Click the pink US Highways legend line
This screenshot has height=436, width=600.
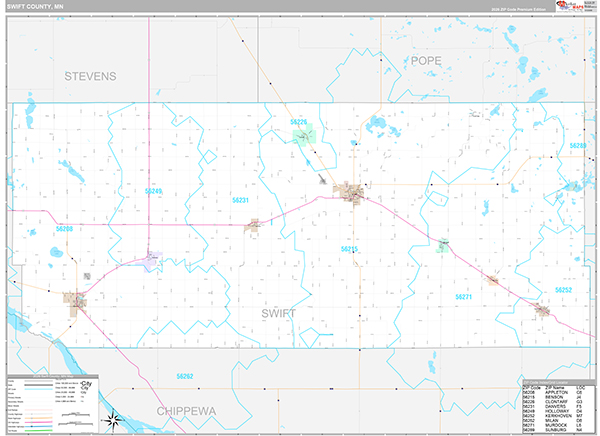pos(39,422)
